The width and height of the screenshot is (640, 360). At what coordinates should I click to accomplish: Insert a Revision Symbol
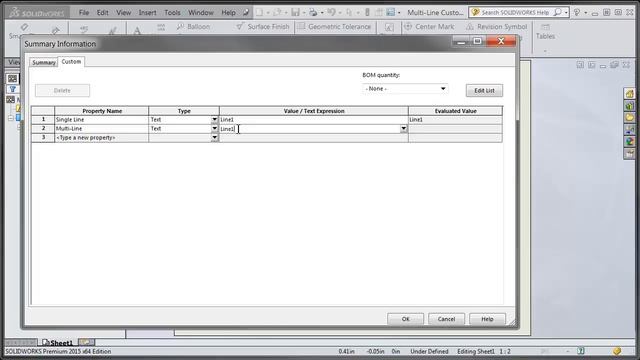tap(496, 27)
